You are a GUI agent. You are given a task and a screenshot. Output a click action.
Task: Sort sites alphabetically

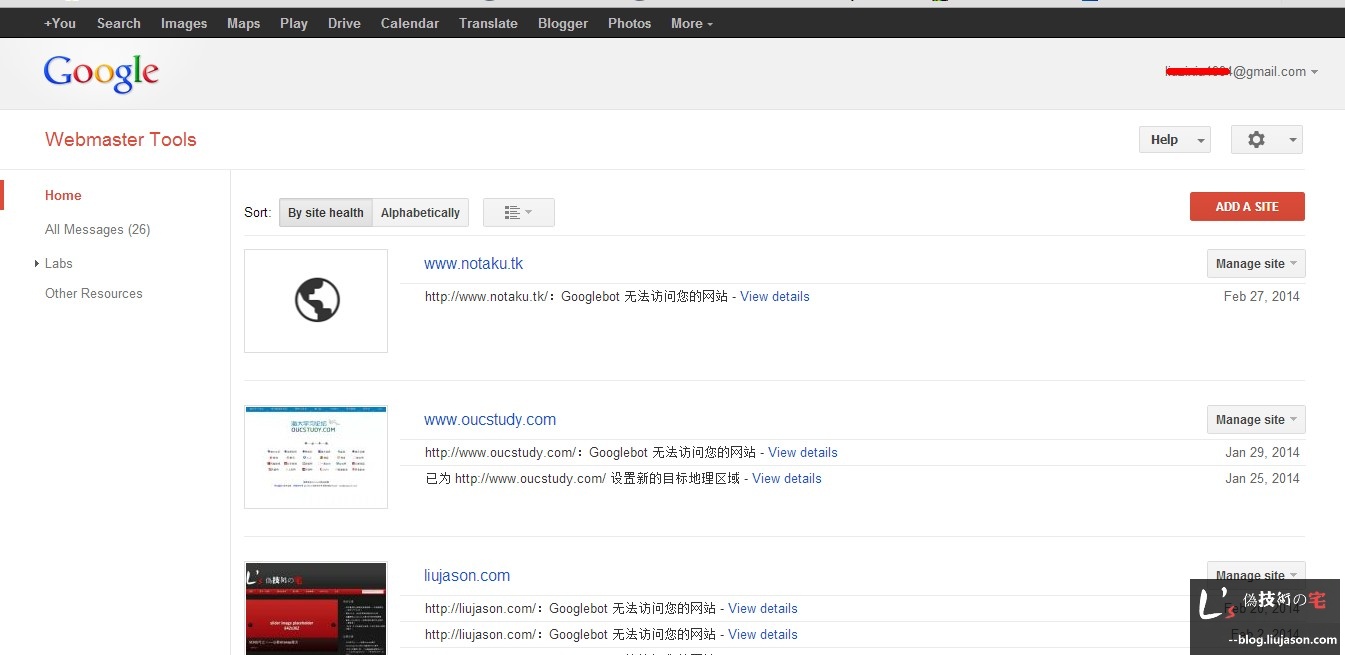420,213
